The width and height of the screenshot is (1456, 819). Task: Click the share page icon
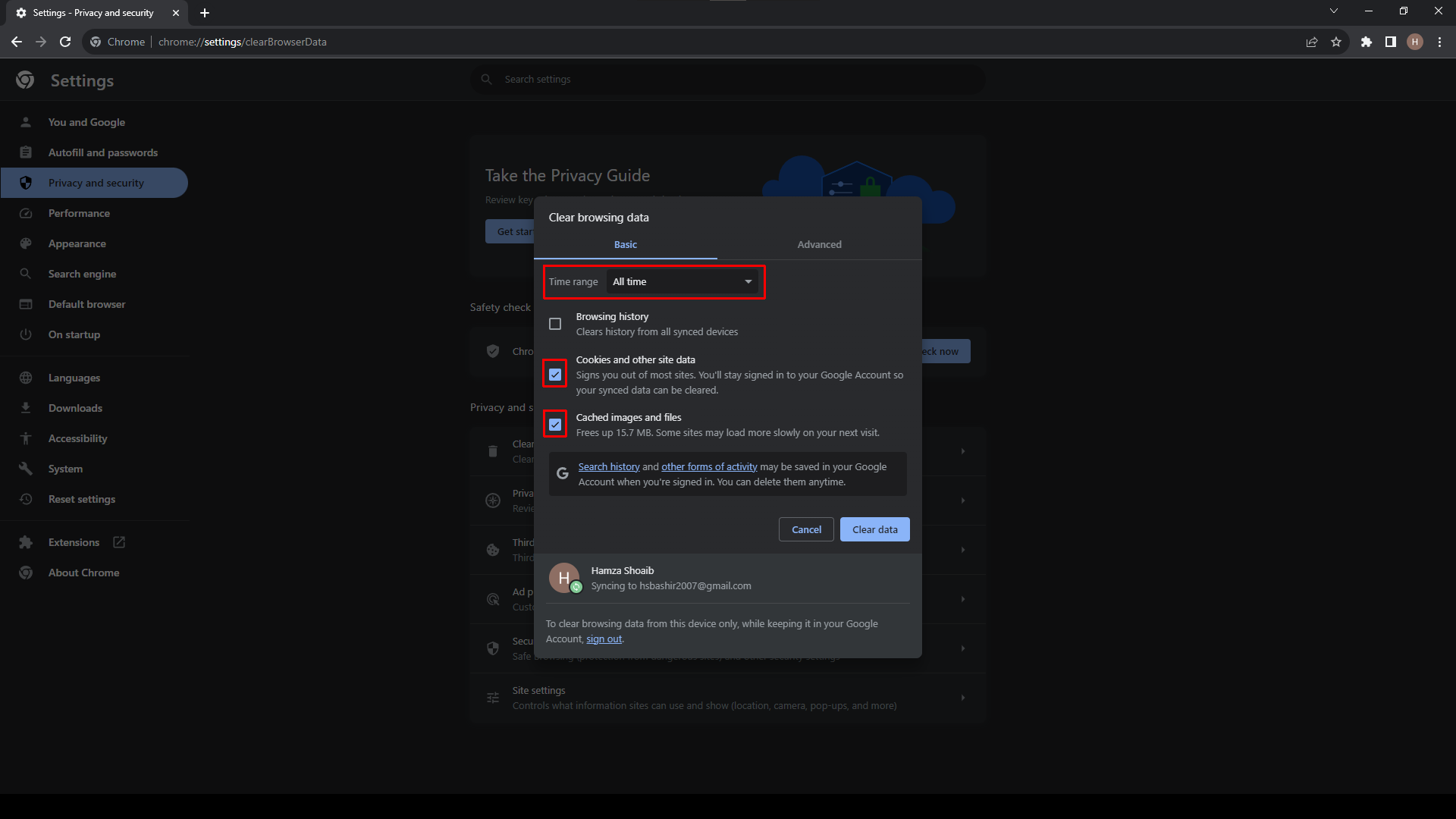point(1311,42)
